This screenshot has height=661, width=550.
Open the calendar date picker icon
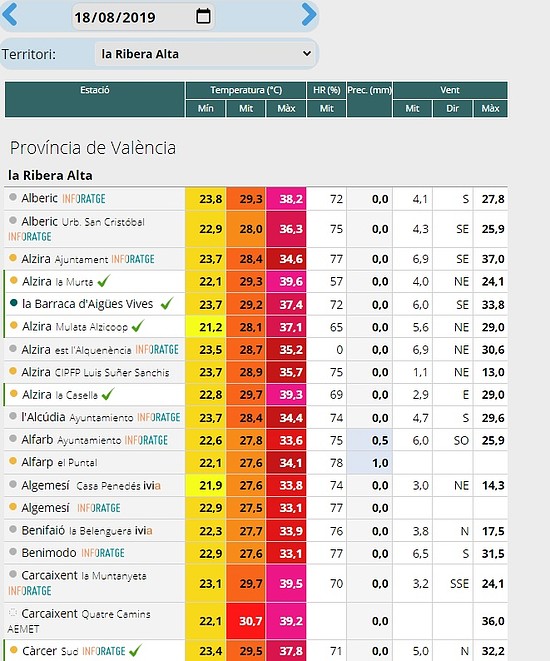point(203,16)
